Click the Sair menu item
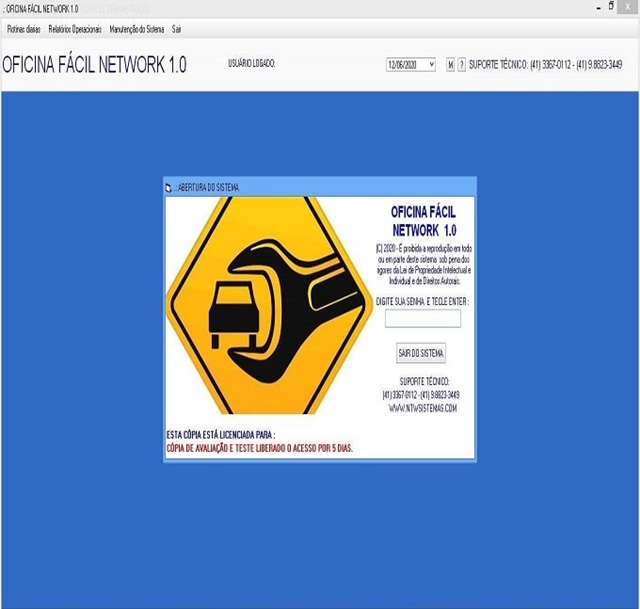640x609 pixels. pyautogui.click(x=176, y=29)
